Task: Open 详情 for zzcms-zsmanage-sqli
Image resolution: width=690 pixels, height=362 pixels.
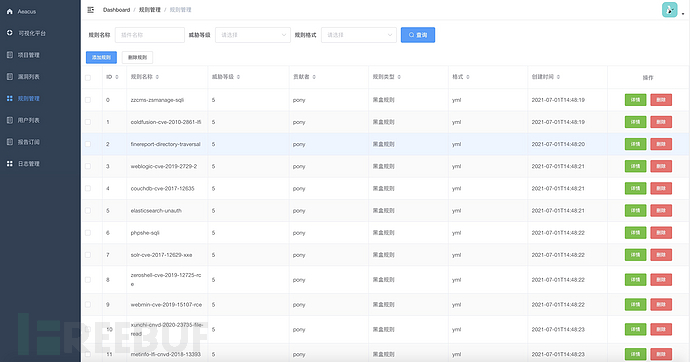Action: pos(635,100)
